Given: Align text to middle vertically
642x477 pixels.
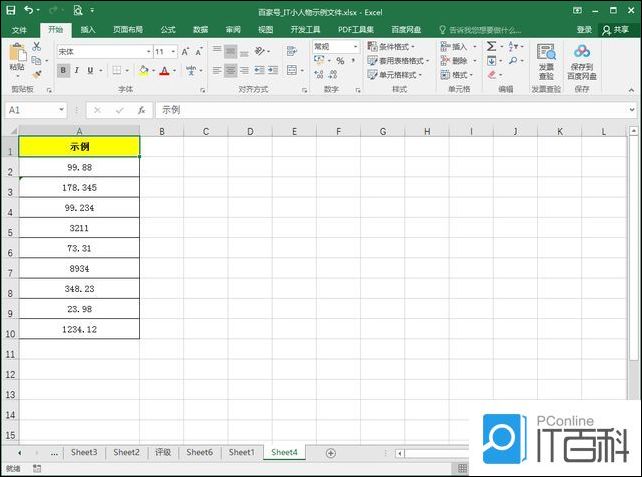Looking at the screenshot, I should (x=231, y=51).
